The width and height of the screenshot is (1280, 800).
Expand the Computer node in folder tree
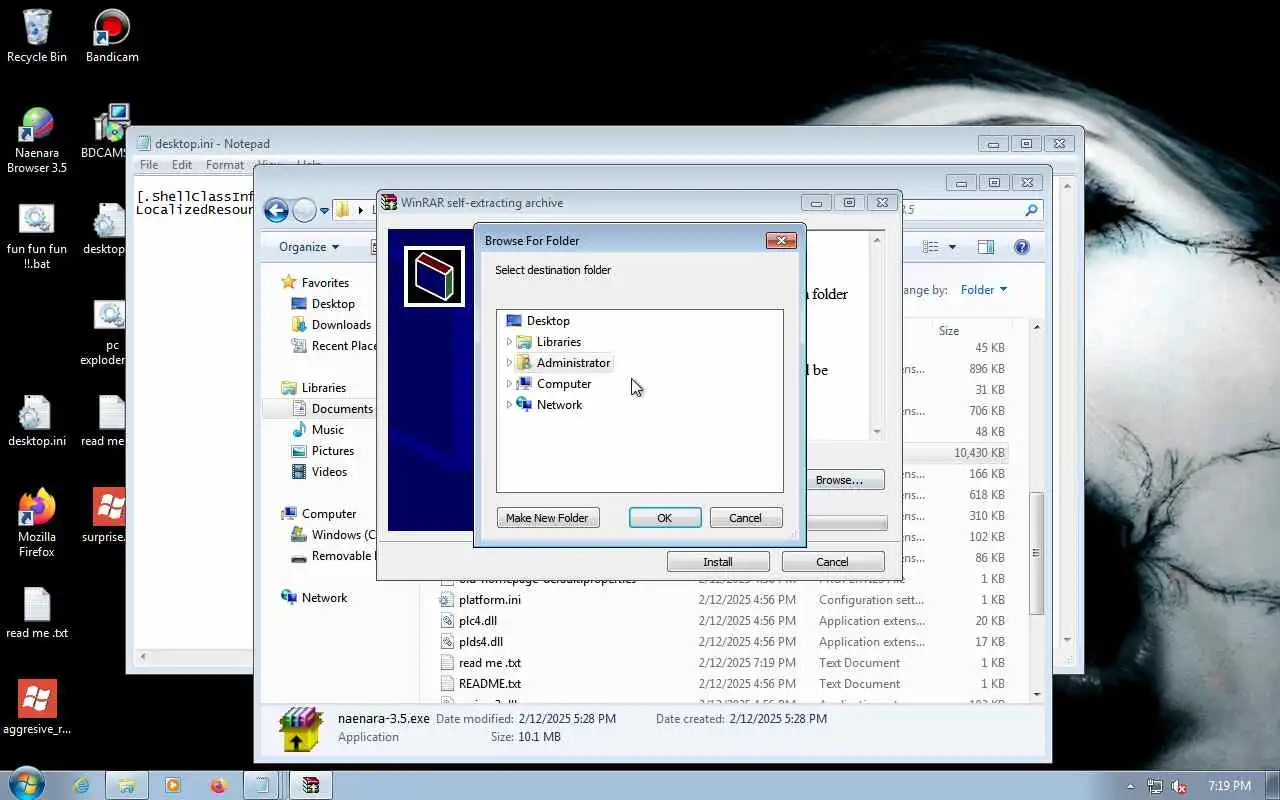click(508, 384)
